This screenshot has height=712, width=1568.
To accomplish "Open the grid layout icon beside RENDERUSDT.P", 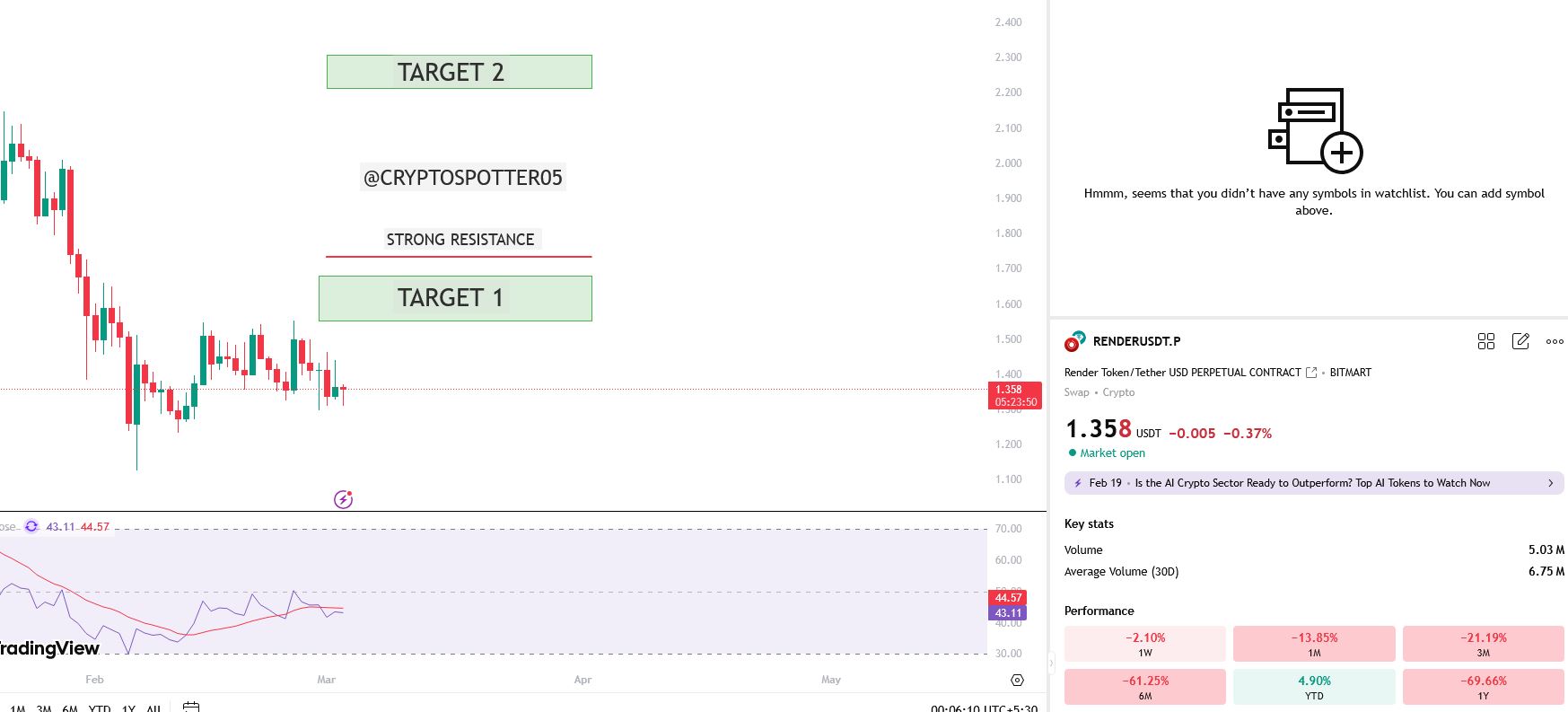I will (1486, 341).
